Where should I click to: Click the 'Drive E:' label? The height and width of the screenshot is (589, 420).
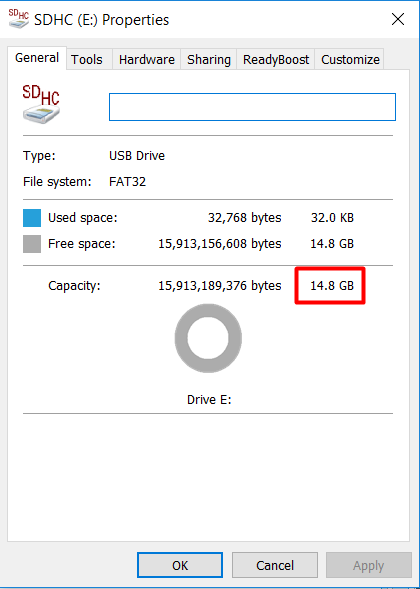pyautogui.click(x=209, y=400)
